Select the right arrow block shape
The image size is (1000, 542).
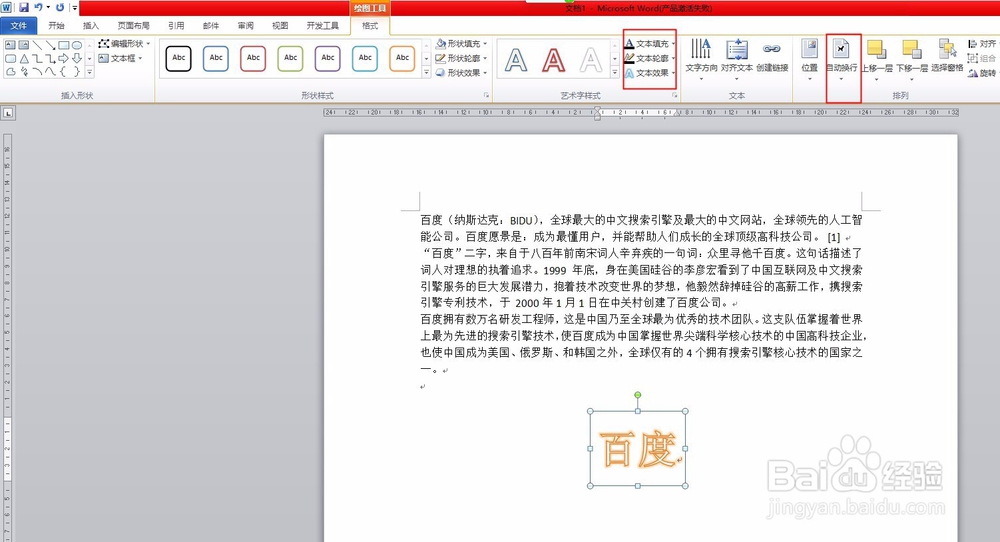pyautogui.click(x=64, y=59)
